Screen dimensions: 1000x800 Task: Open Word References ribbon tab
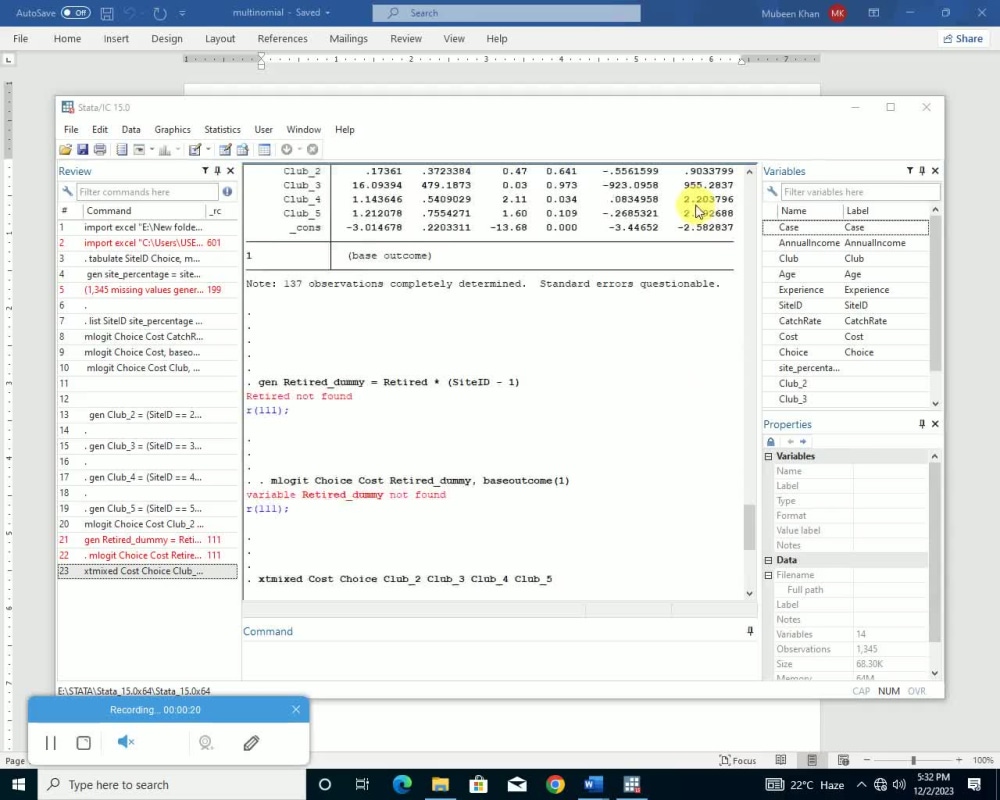[283, 38]
